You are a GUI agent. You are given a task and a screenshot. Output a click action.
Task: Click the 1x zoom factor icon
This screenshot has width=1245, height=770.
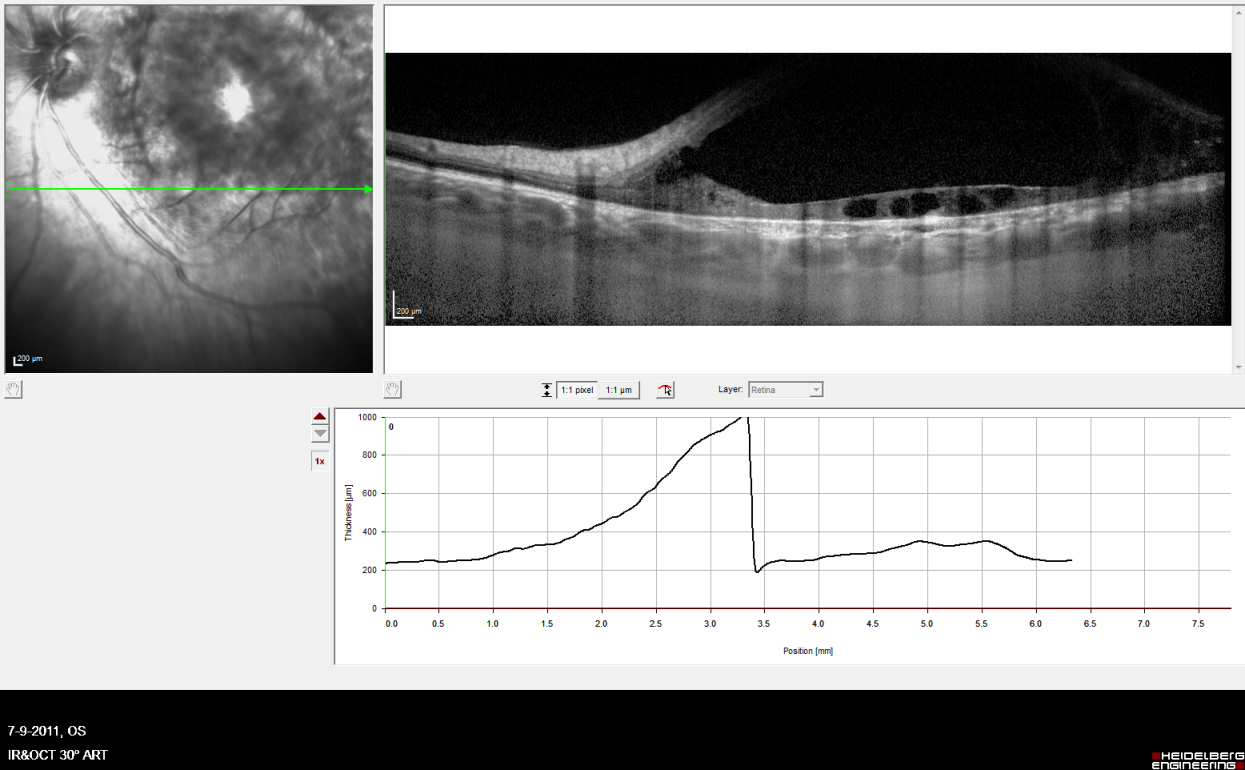pos(320,461)
